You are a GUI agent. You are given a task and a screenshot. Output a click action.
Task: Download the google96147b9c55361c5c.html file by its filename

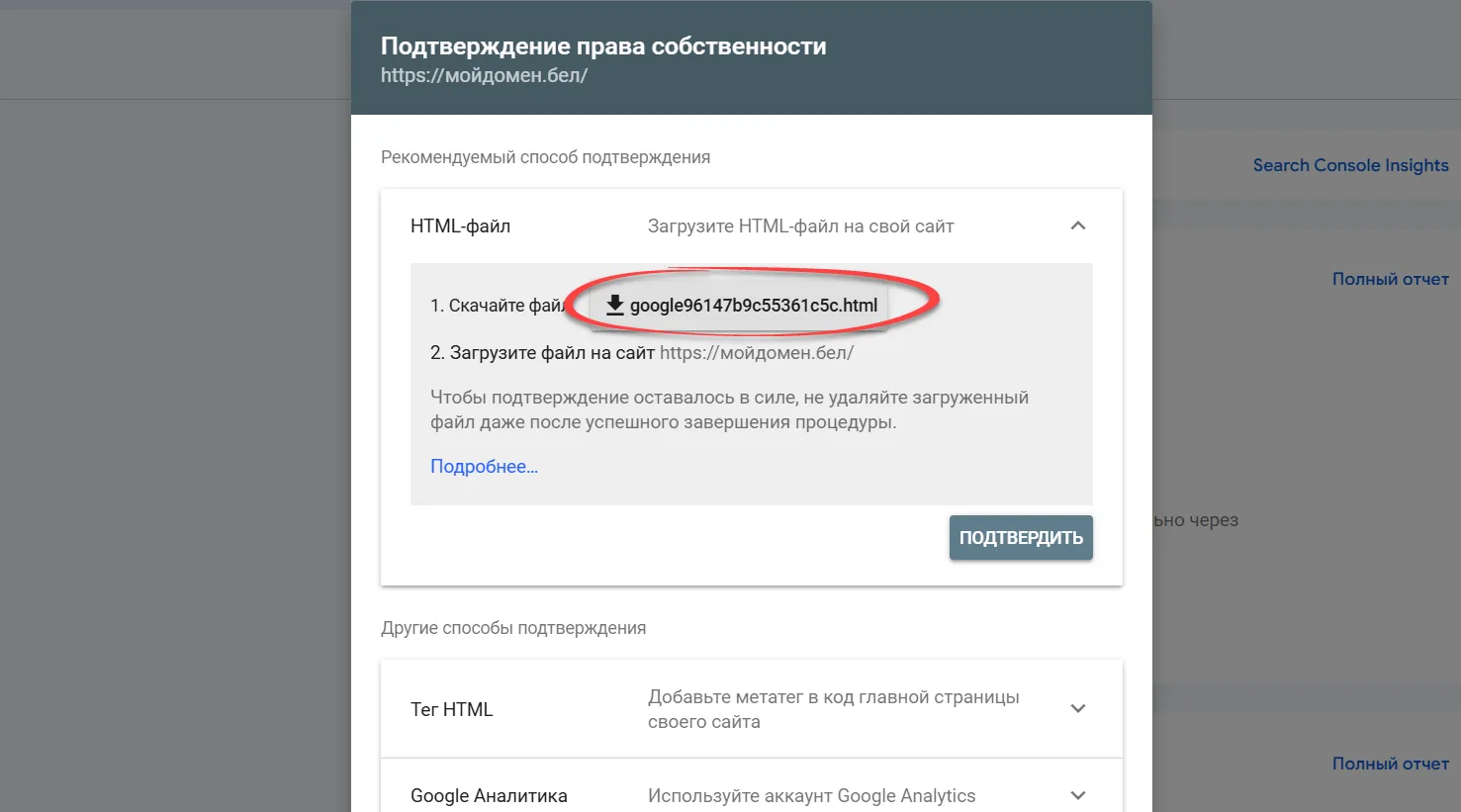click(x=753, y=306)
